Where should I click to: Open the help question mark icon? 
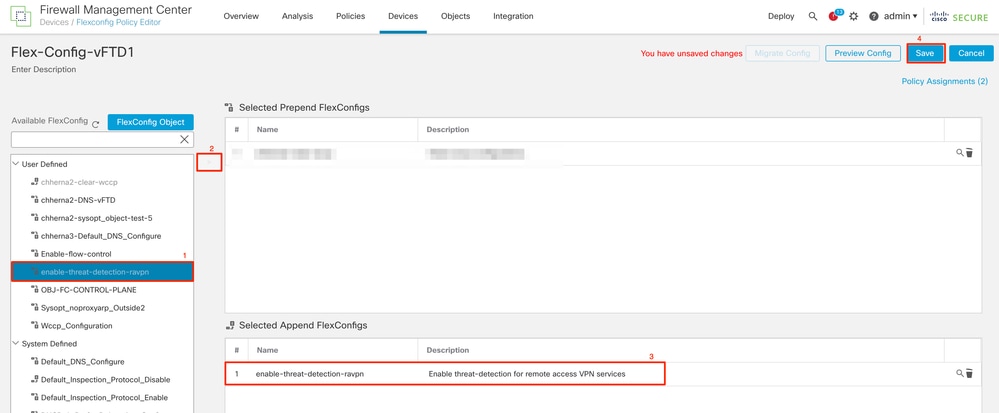[873, 17]
